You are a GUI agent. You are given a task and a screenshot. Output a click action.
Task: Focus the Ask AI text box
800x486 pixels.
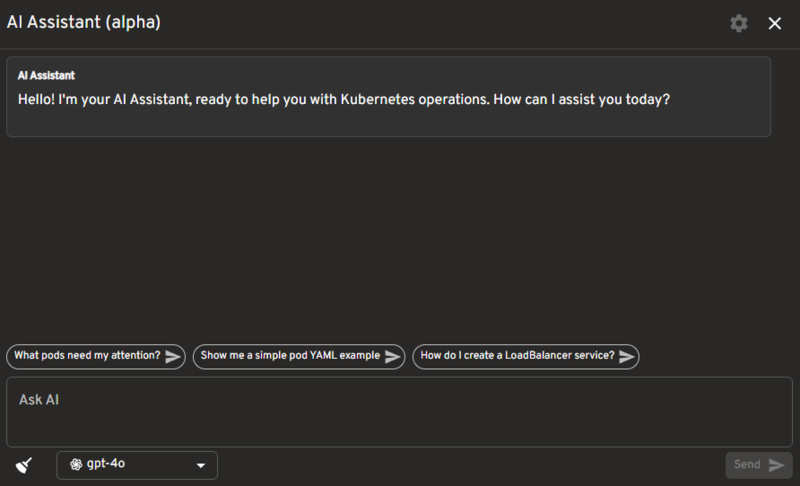click(x=399, y=412)
